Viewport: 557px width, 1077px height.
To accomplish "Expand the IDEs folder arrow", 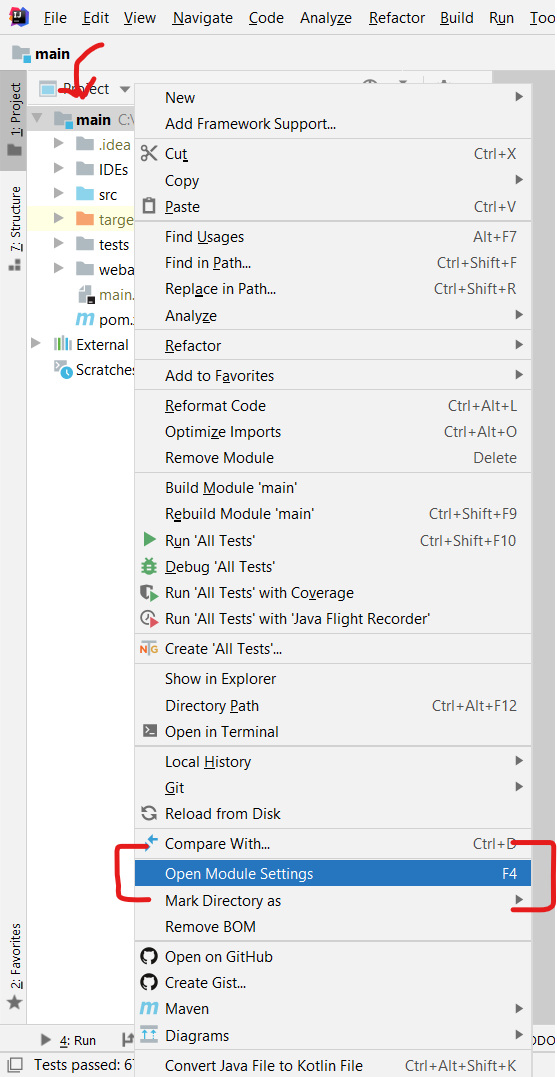I will coord(58,169).
